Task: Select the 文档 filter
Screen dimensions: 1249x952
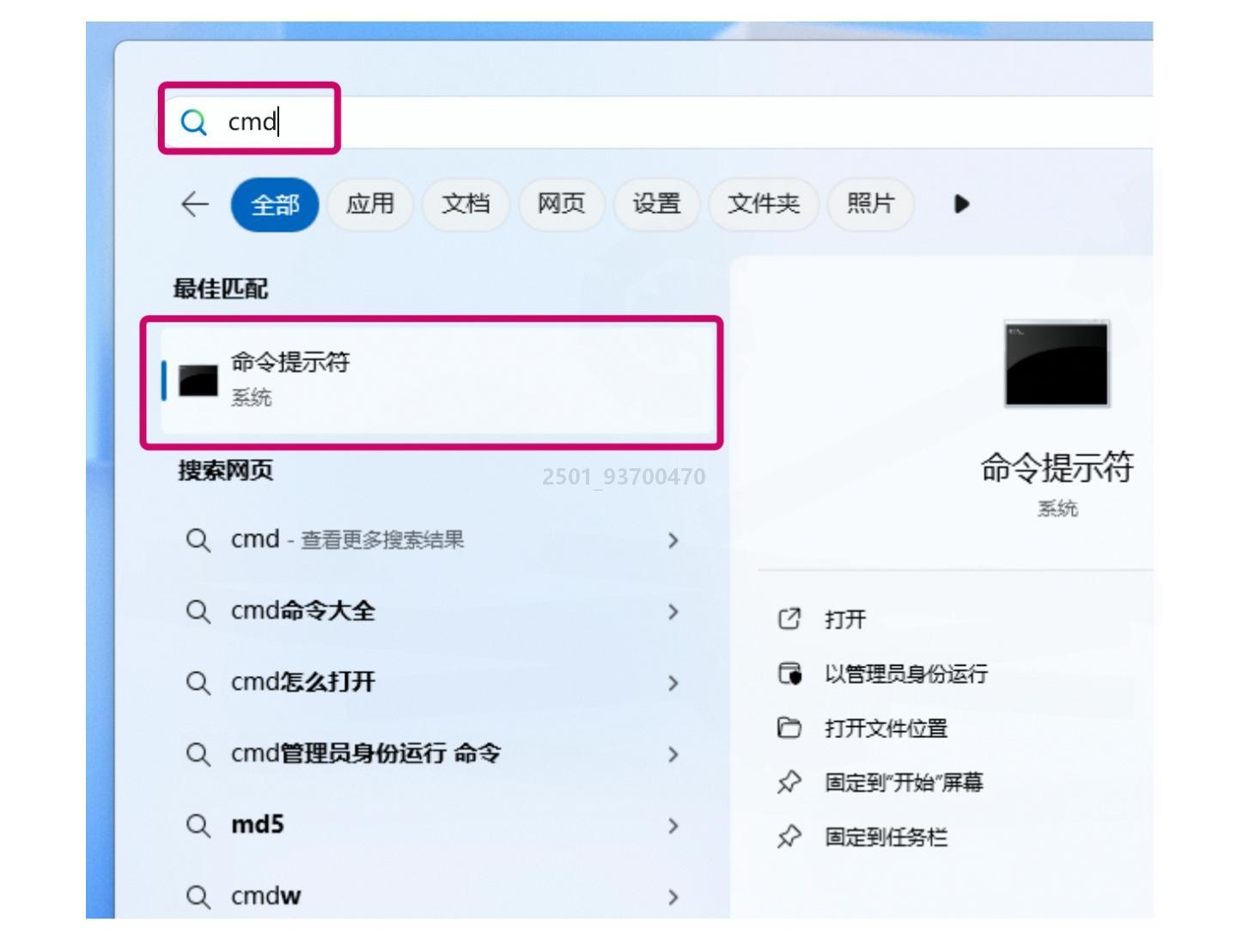Action: (x=467, y=204)
